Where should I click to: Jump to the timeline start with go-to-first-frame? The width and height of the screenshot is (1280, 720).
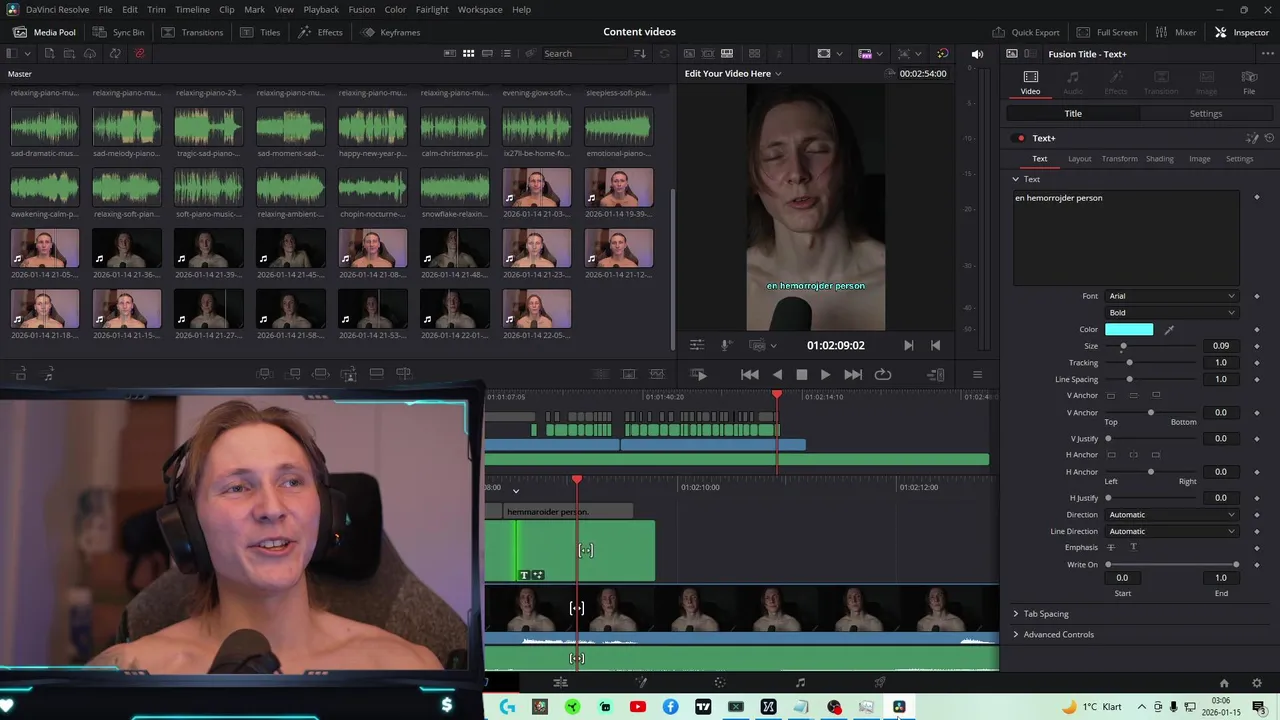click(x=749, y=374)
